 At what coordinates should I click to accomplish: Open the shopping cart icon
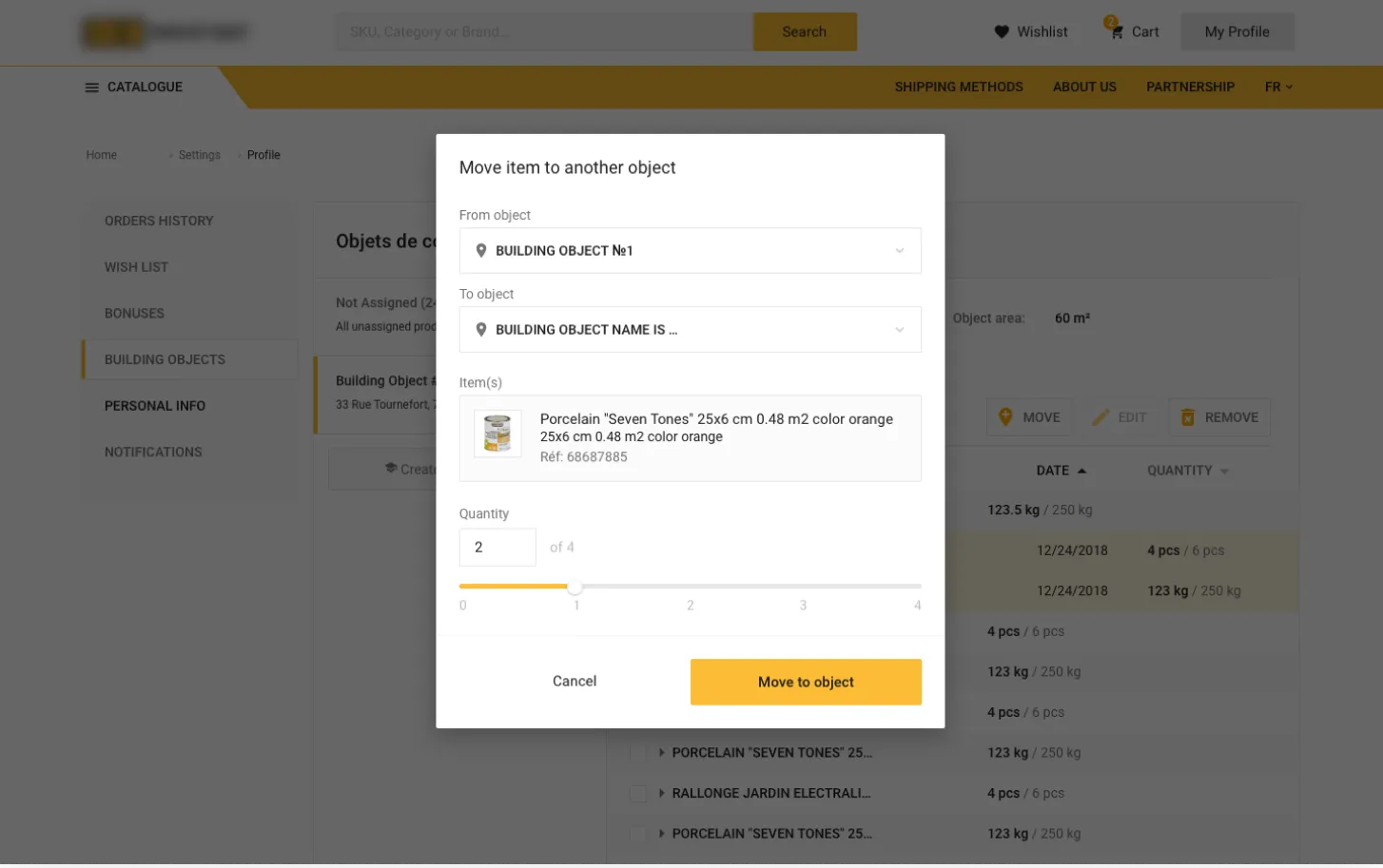pyautogui.click(x=1117, y=32)
